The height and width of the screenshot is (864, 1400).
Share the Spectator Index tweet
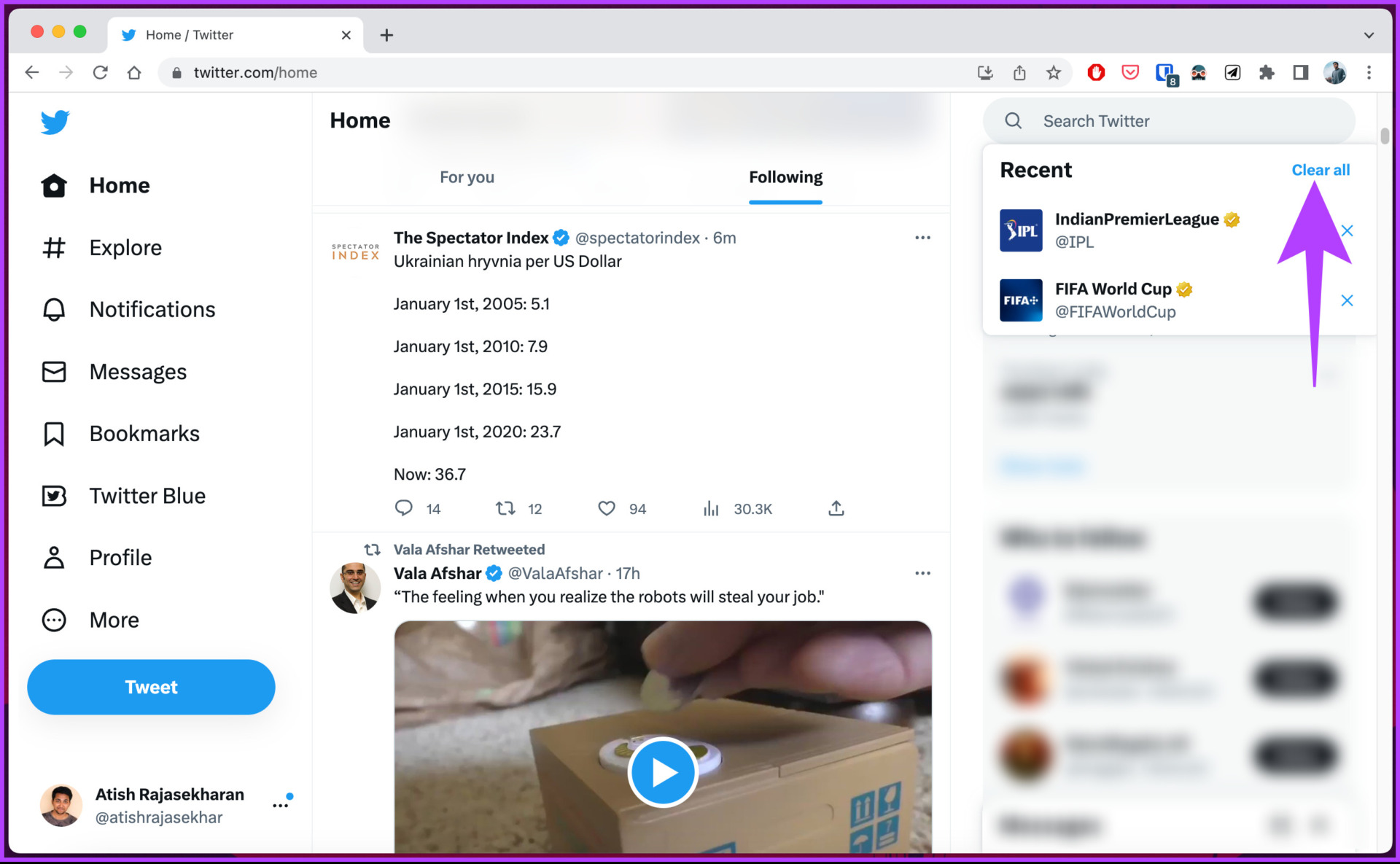click(836, 508)
